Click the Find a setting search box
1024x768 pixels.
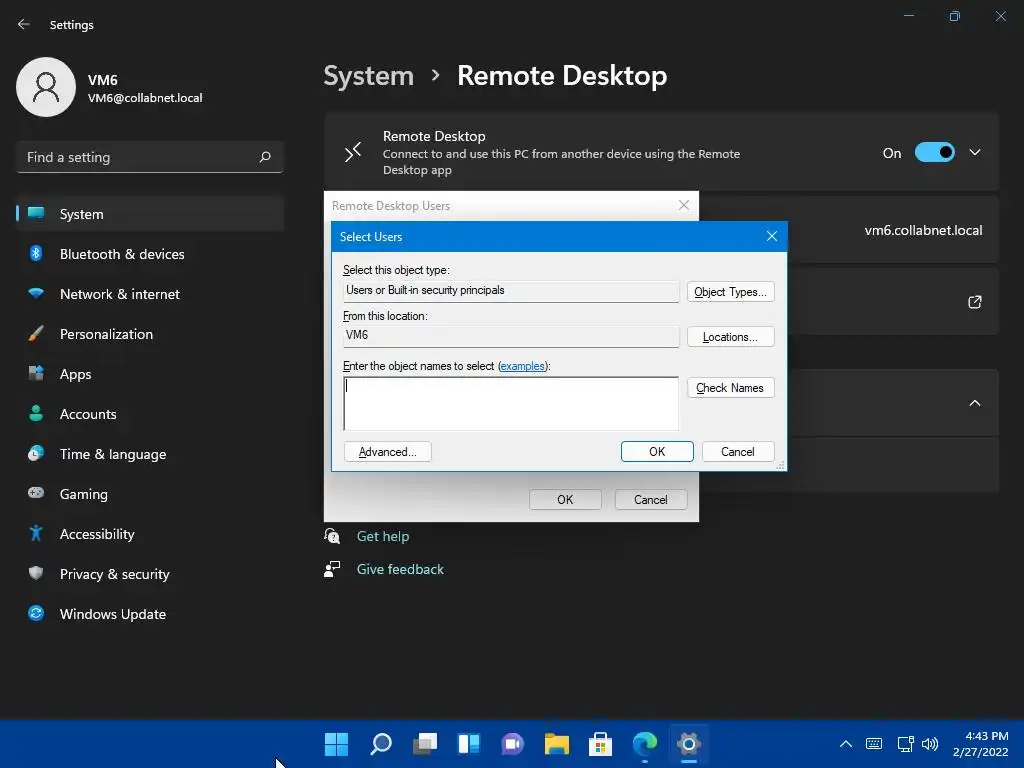(150, 157)
